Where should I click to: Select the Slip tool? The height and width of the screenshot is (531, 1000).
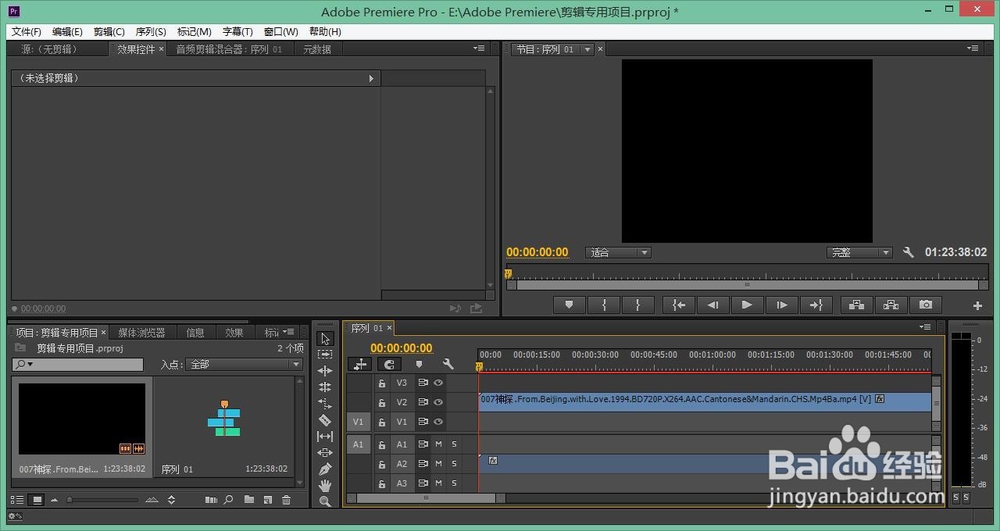(325, 437)
